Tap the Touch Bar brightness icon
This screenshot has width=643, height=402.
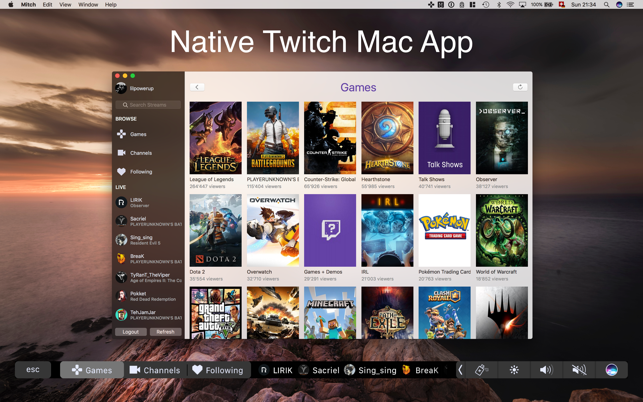point(514,370)
